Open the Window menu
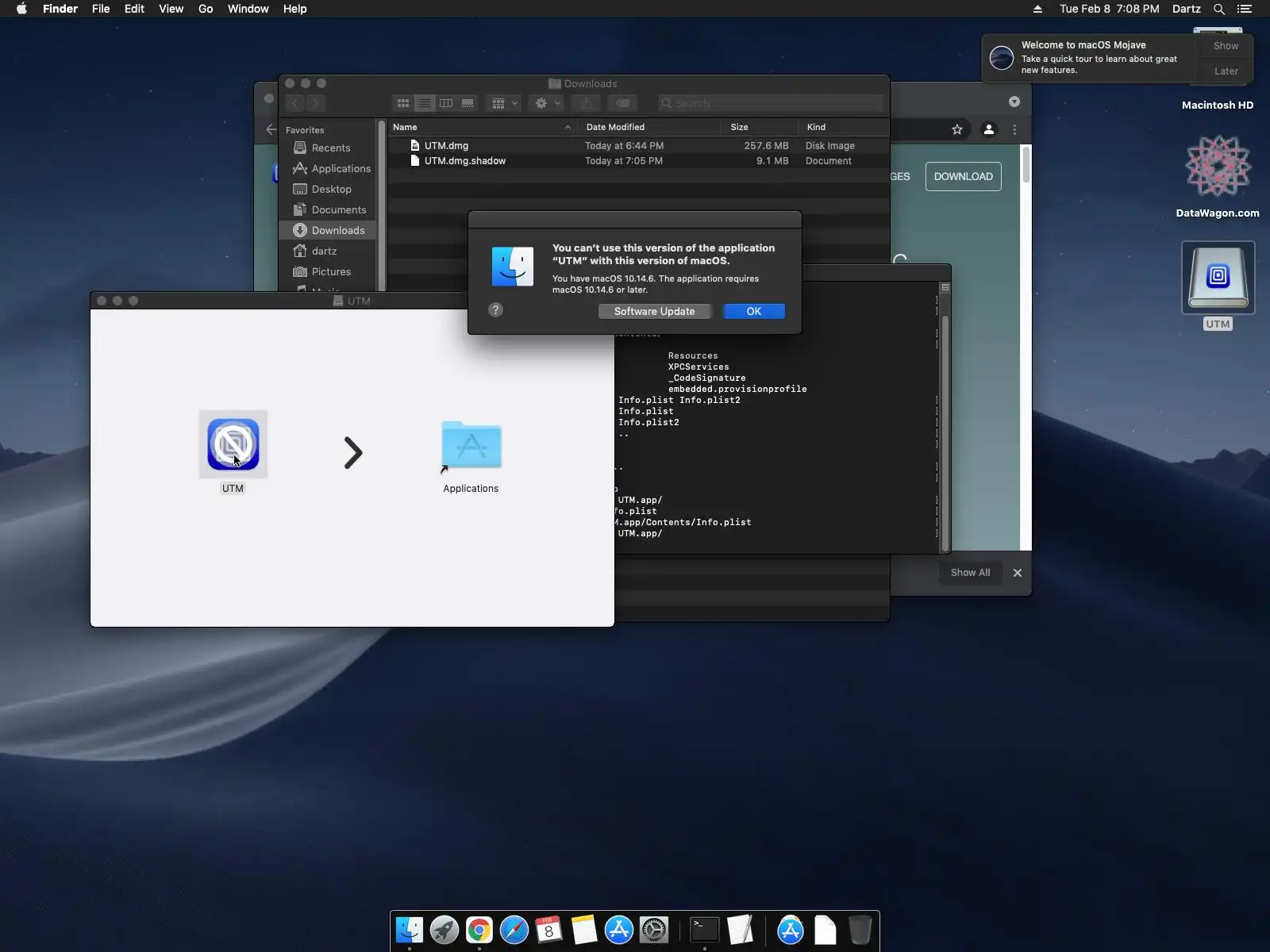Viewport: 1270px width, 952px height. pyautogui.click(x=248, y=9)
